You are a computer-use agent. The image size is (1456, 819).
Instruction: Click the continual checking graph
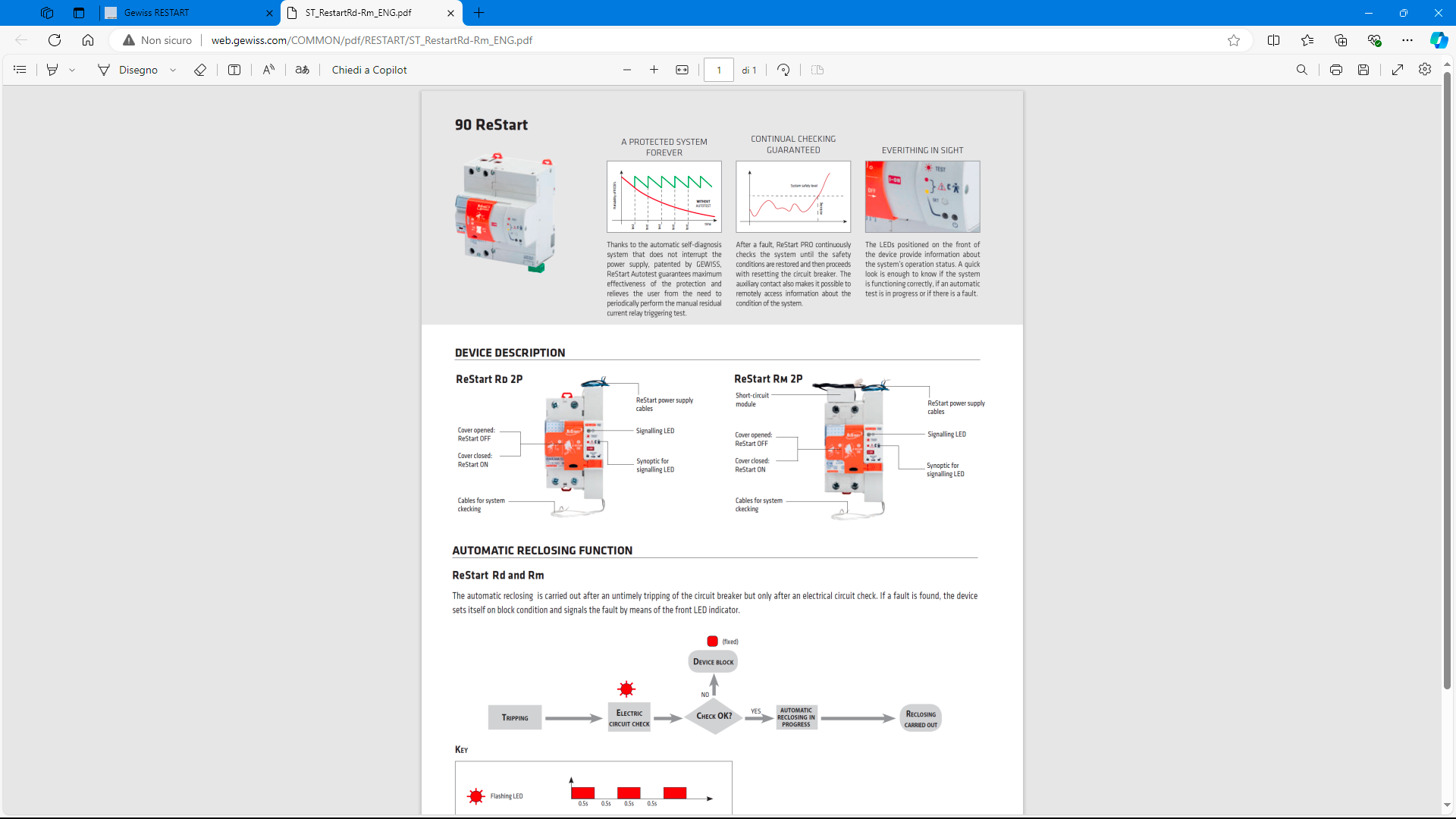793,196
